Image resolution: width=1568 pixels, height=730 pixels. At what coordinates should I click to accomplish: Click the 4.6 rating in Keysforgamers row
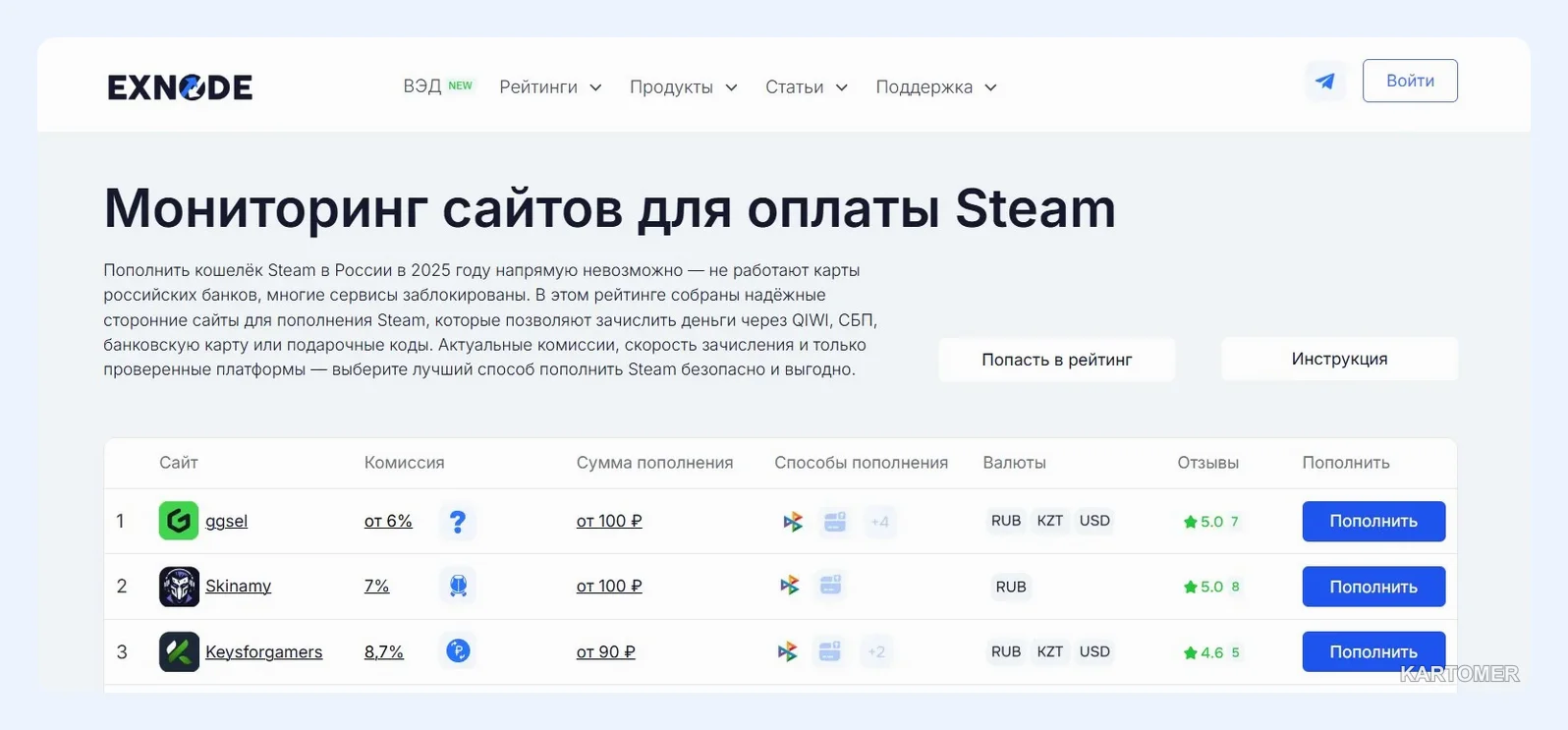(x=1212, y=652)
